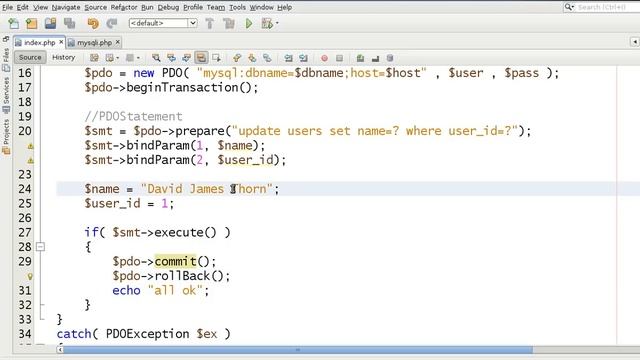
Task: Click the Find Previous Occurrence icon
Action: (x=171, y=58)
